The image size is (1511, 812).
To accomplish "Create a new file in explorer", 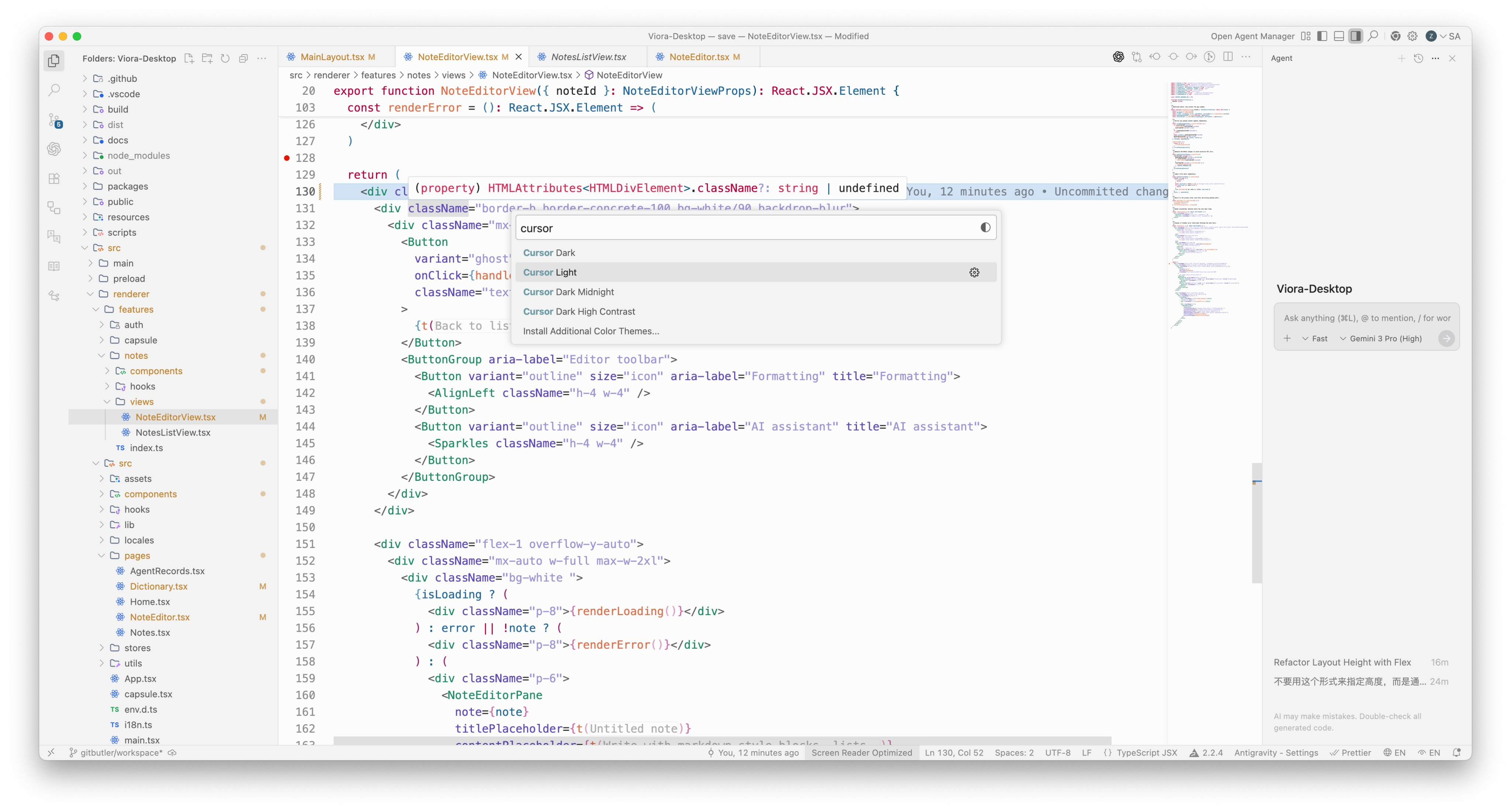I will coord(189,58).
